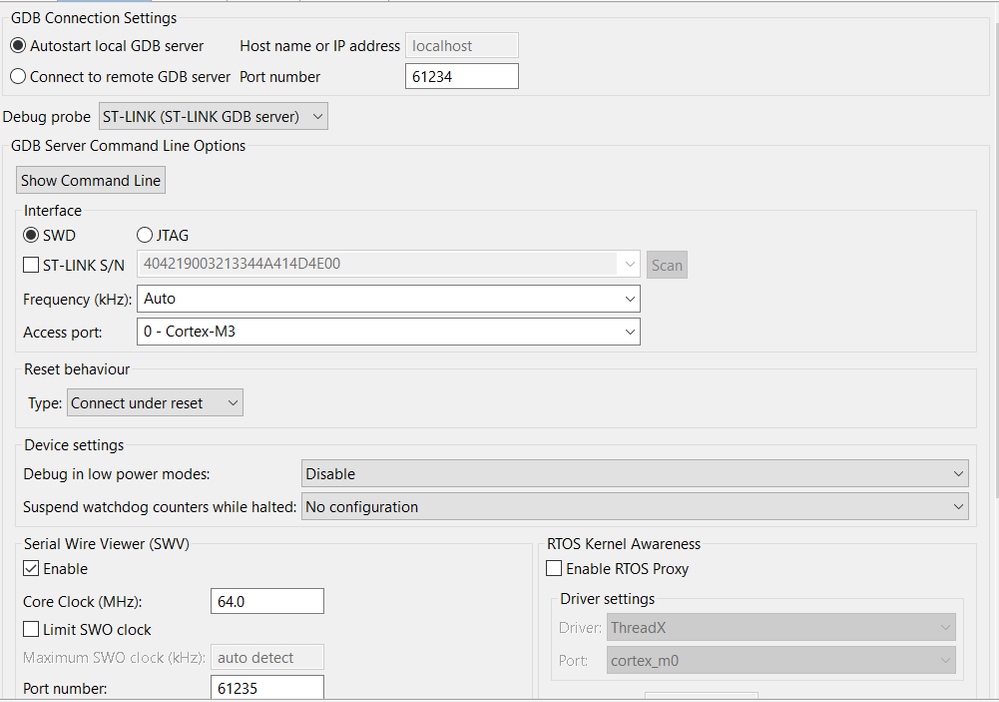Select SWD interface option
The width and height of the screenshot is (999, 702).
[32, 236]
